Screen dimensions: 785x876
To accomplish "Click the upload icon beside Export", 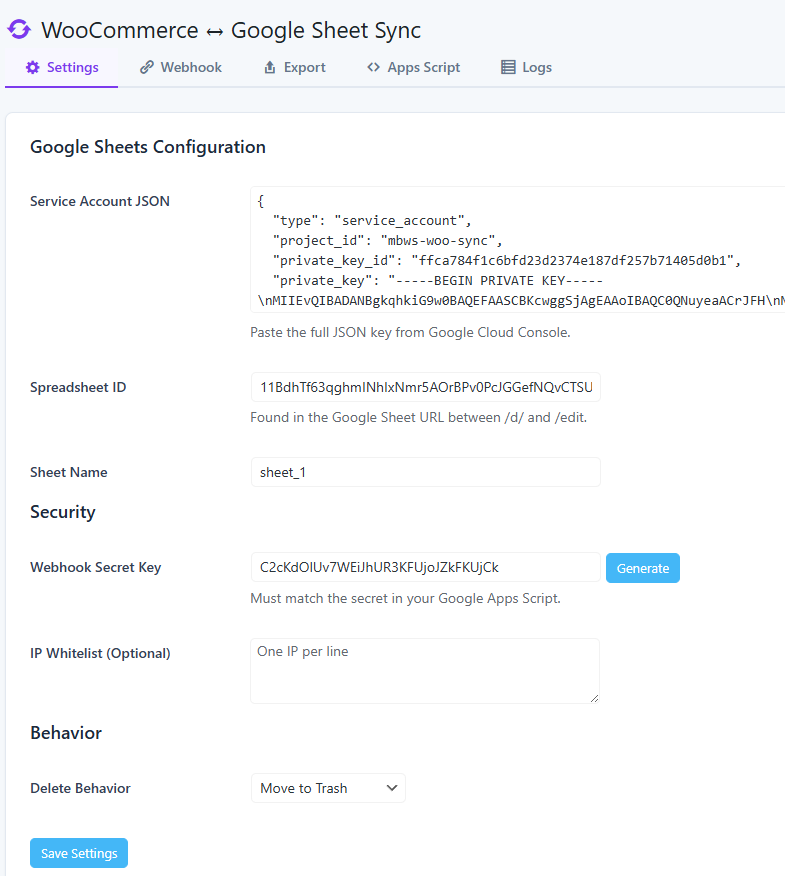I will [270, 68].
